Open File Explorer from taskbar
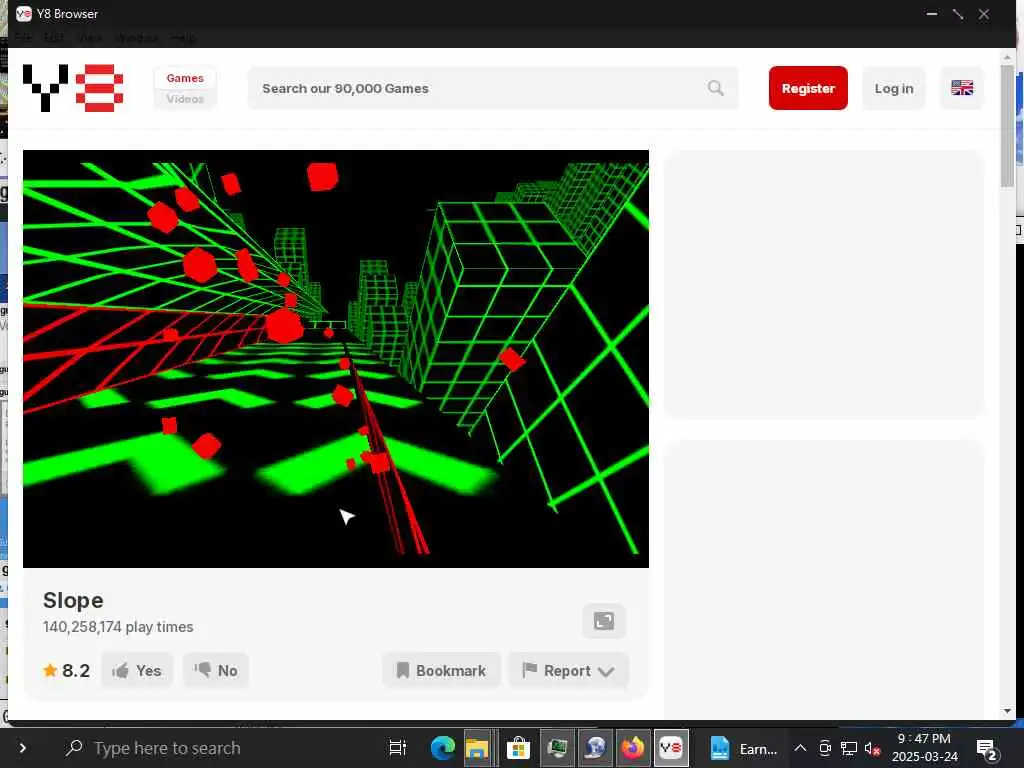1024x768 pixels. click(x=477, y=748)
